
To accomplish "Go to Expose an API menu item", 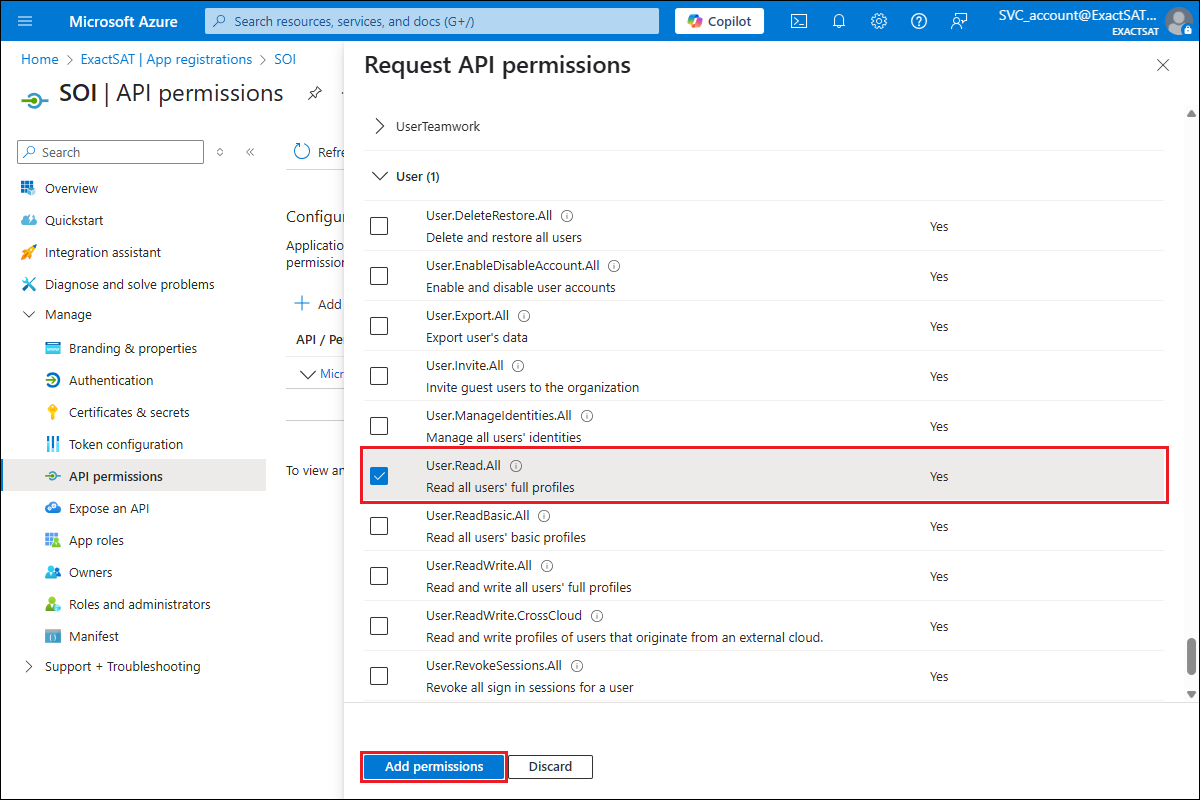I will coord(108,508).
